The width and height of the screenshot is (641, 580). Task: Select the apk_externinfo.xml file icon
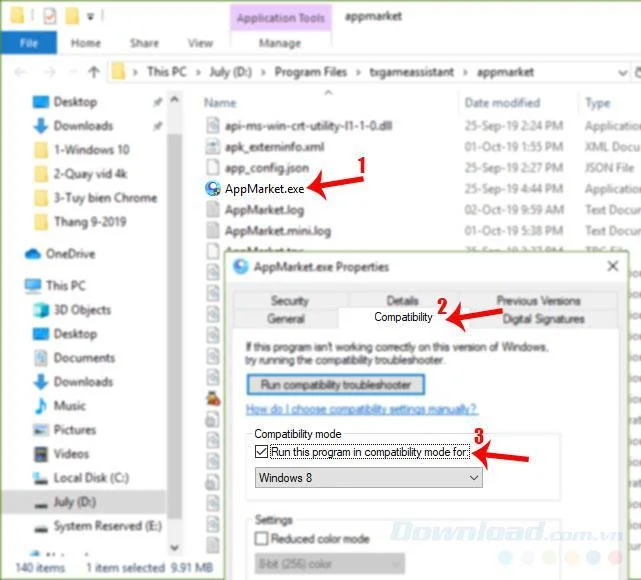click(x=213, y=146)
